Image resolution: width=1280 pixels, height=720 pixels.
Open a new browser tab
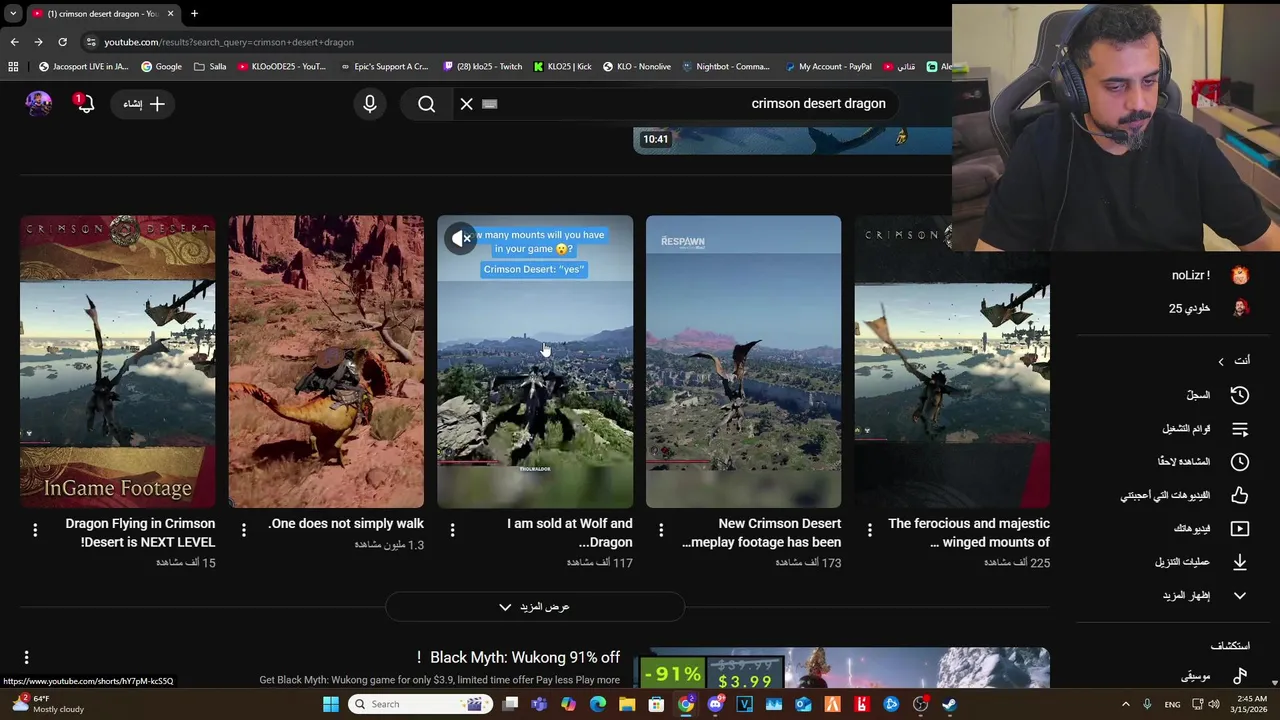[x=194, y=14]
